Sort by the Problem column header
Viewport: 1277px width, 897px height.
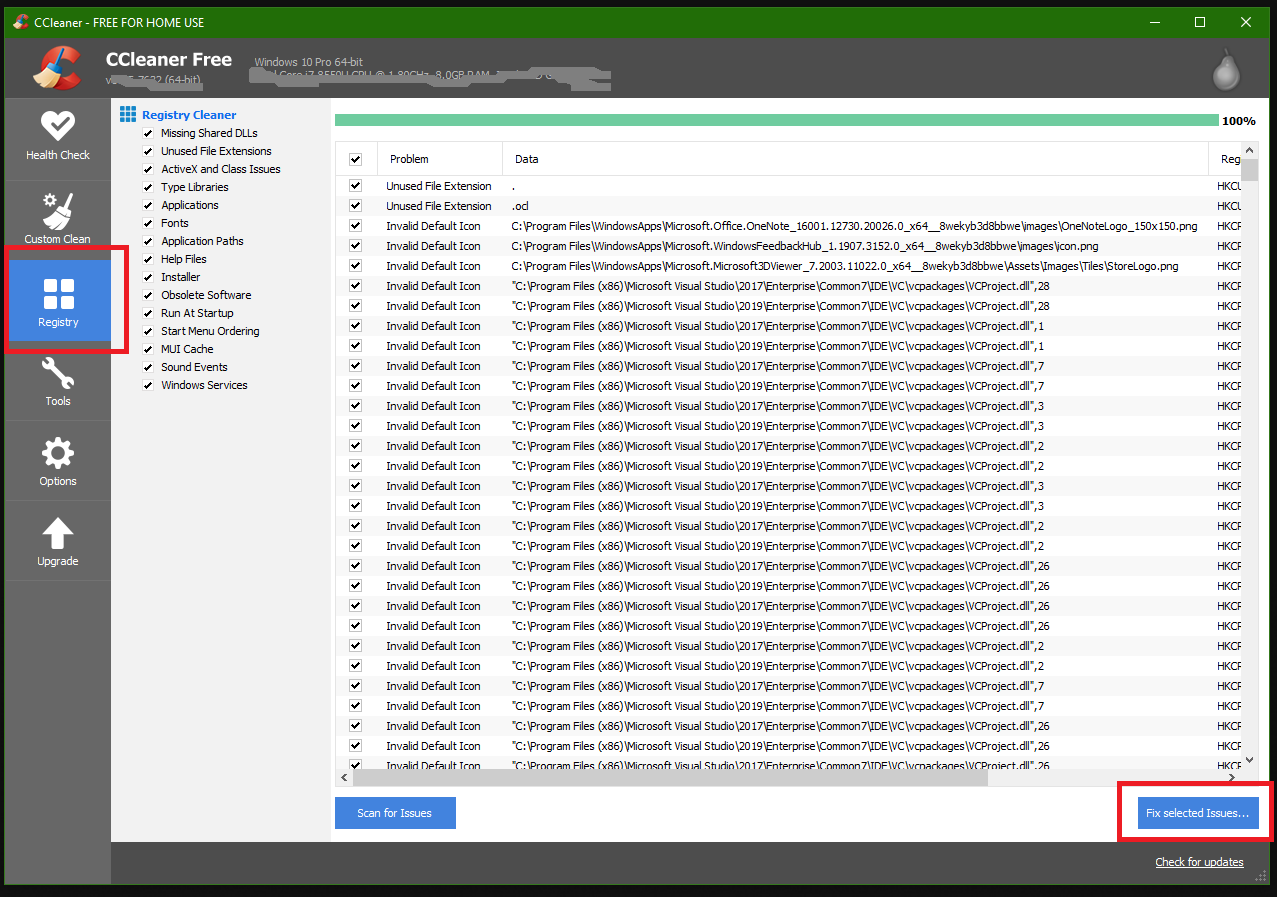[440, 159]
